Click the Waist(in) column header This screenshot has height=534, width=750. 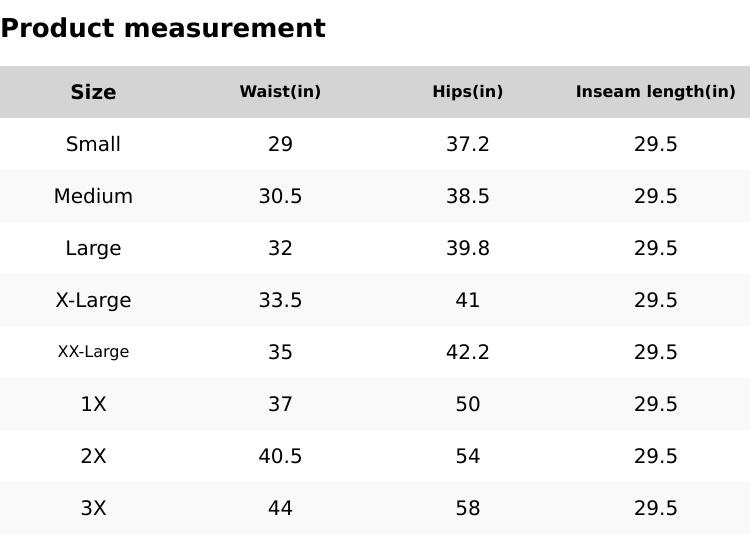pos(280,92)
